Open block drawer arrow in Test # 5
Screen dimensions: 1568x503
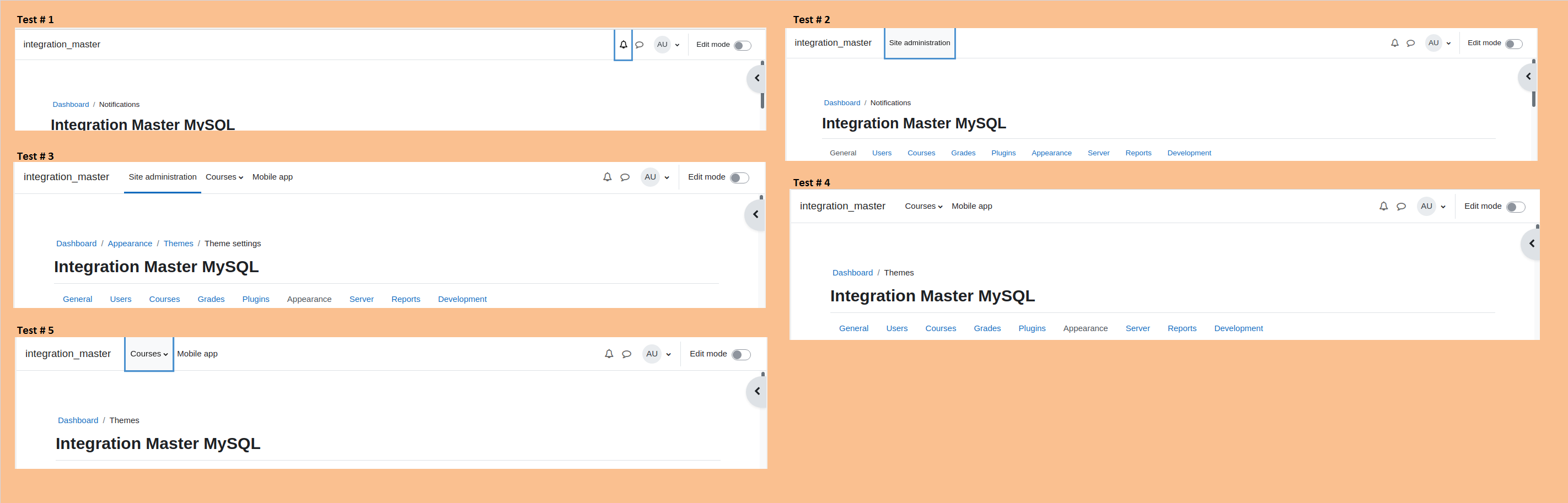point(757,391)
